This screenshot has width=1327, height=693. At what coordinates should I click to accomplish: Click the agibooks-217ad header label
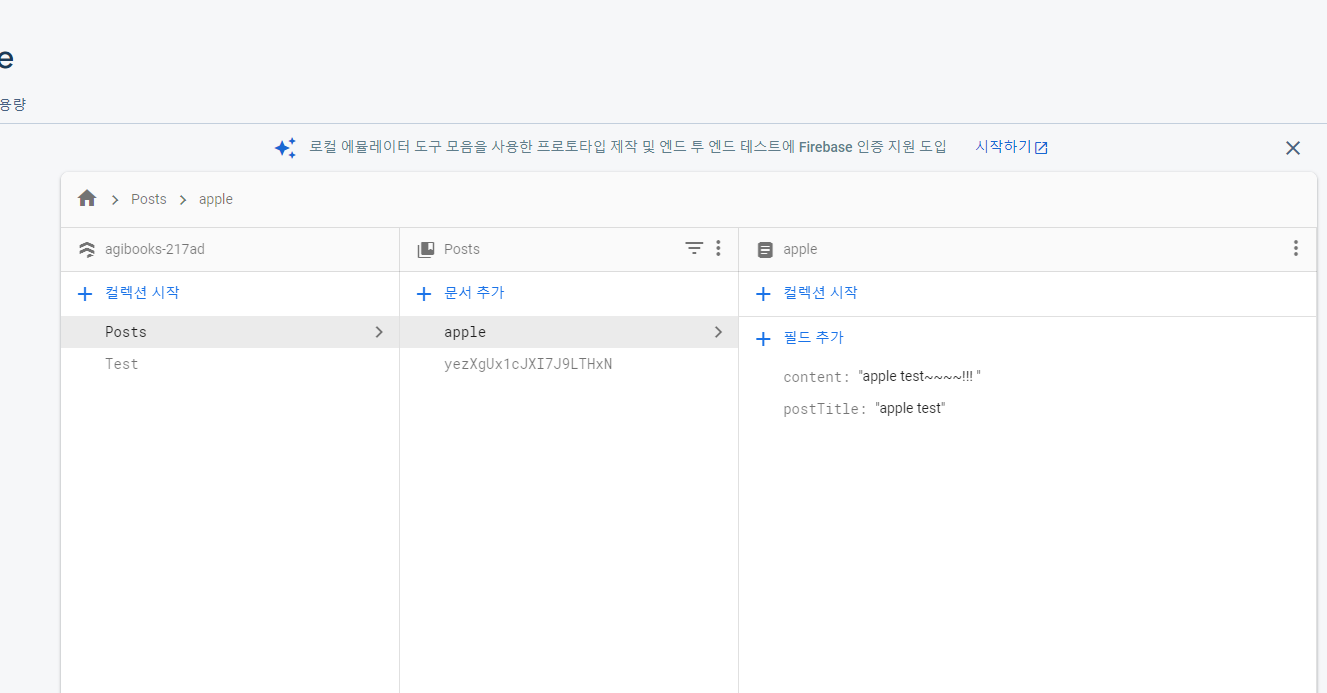click(x=155, y=249)
